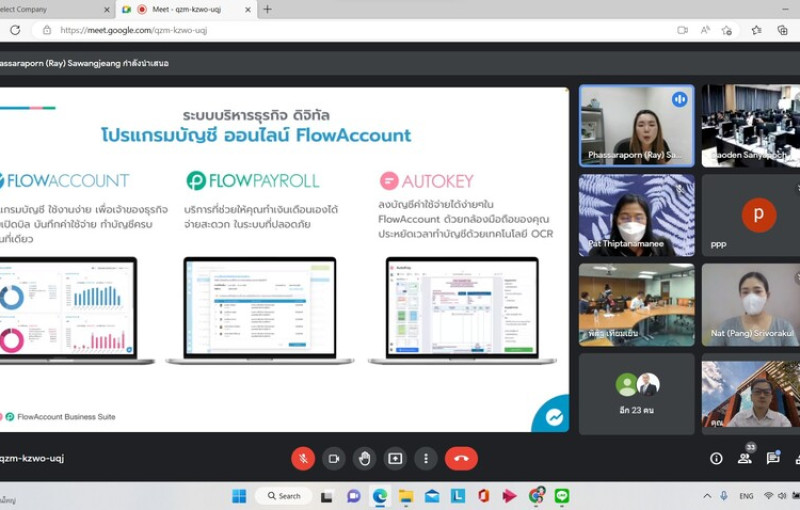The image size is (800, 510).
Task: Open the Mail app on the taskbar
Action: click(x=432, y=496)
